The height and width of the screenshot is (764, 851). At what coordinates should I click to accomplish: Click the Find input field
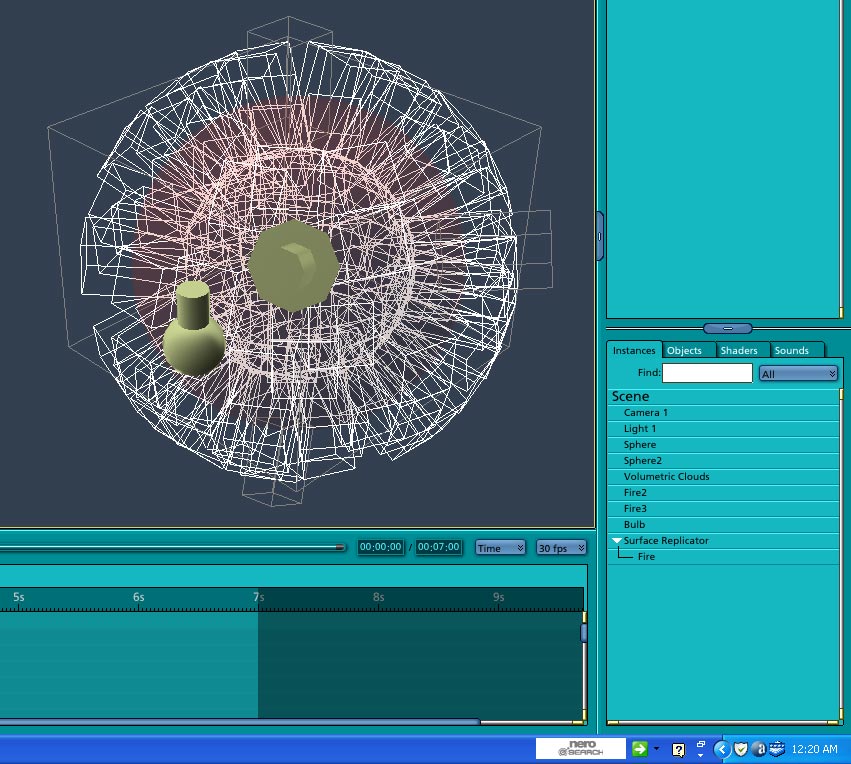pos(707,373)
